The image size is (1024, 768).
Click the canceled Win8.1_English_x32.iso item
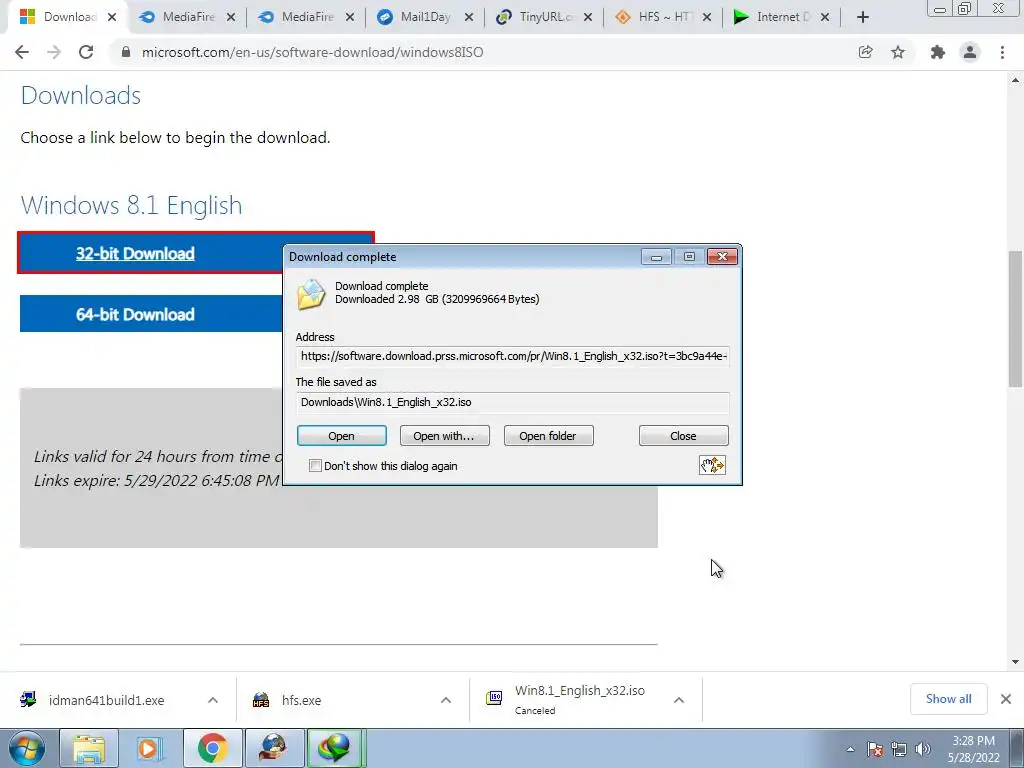click(x=579, y=700)
